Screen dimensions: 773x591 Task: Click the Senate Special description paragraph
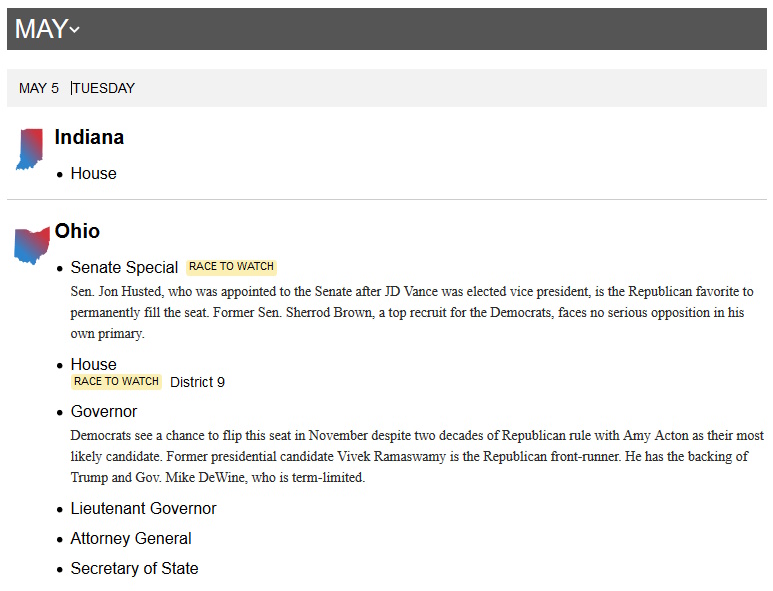(411, 312)
